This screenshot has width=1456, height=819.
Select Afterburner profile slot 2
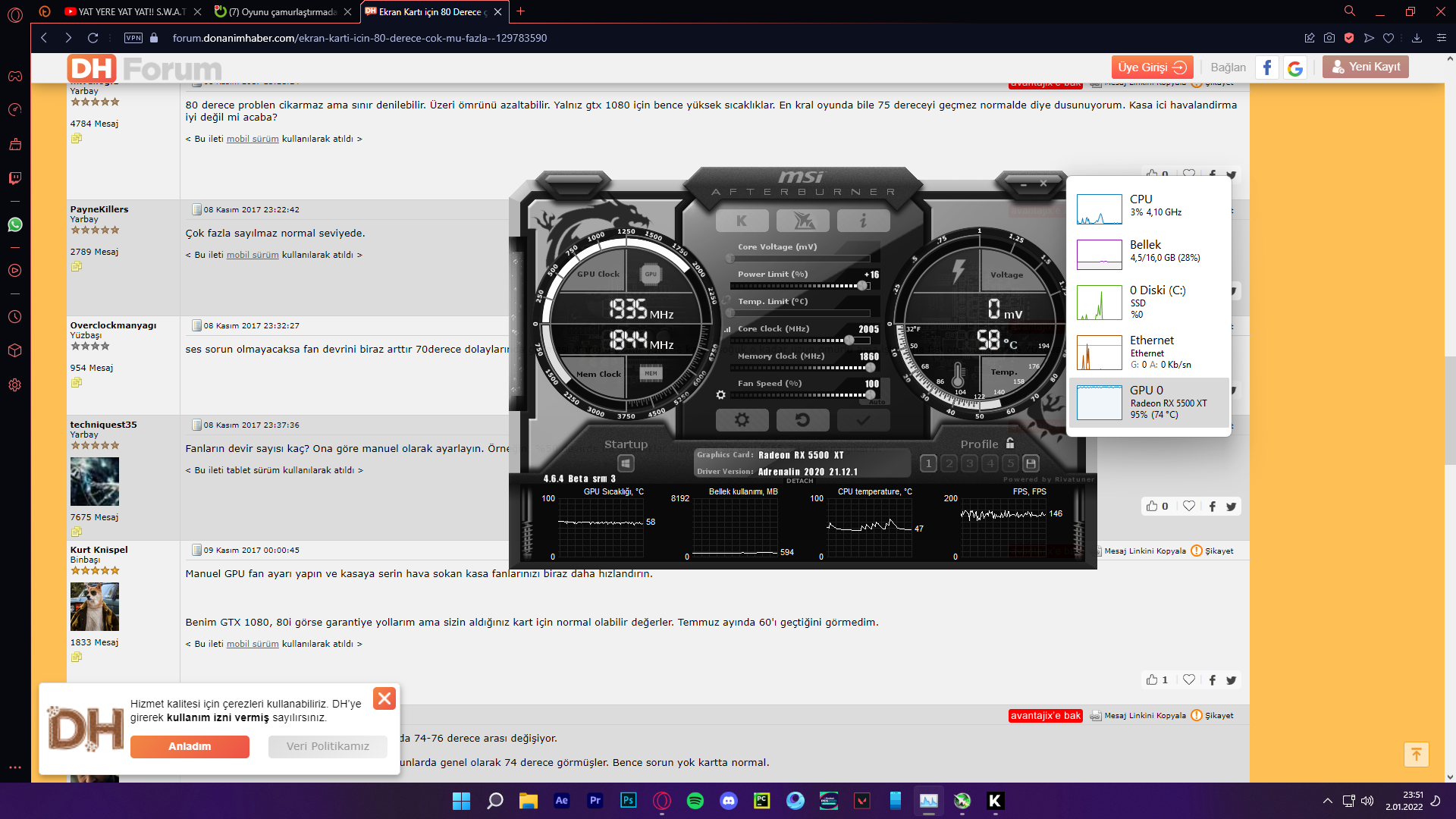(949, 463)
